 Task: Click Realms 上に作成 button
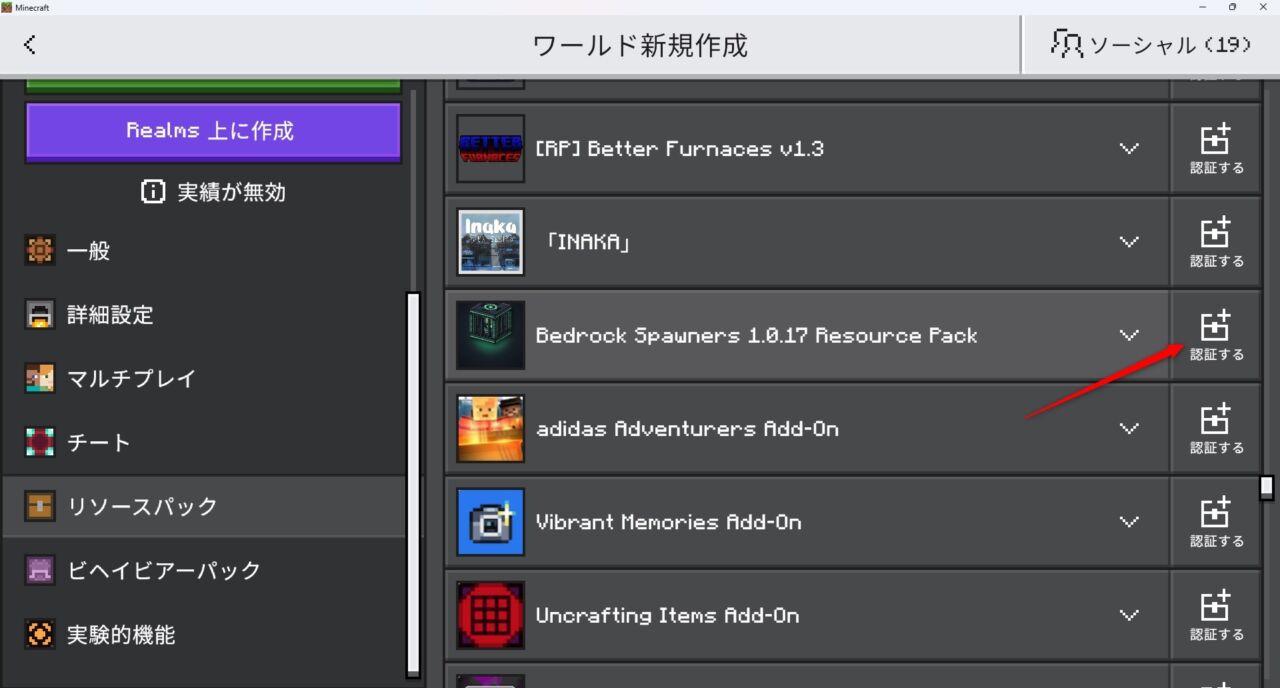pos(213,131)
